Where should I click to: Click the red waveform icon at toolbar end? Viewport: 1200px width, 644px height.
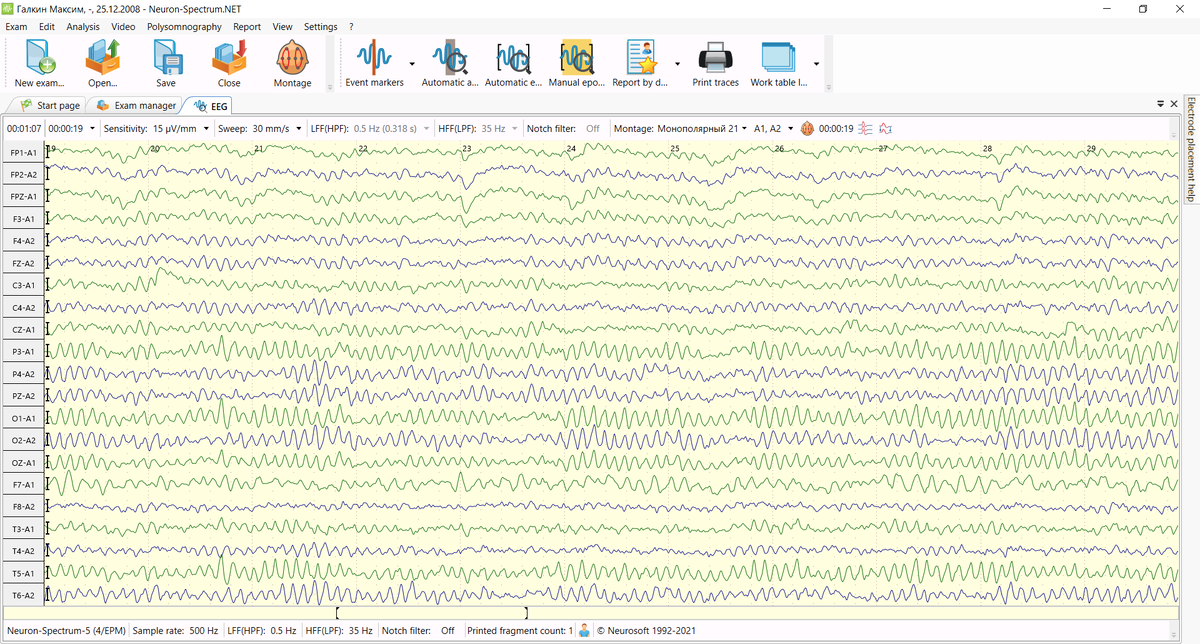(886, 129)
